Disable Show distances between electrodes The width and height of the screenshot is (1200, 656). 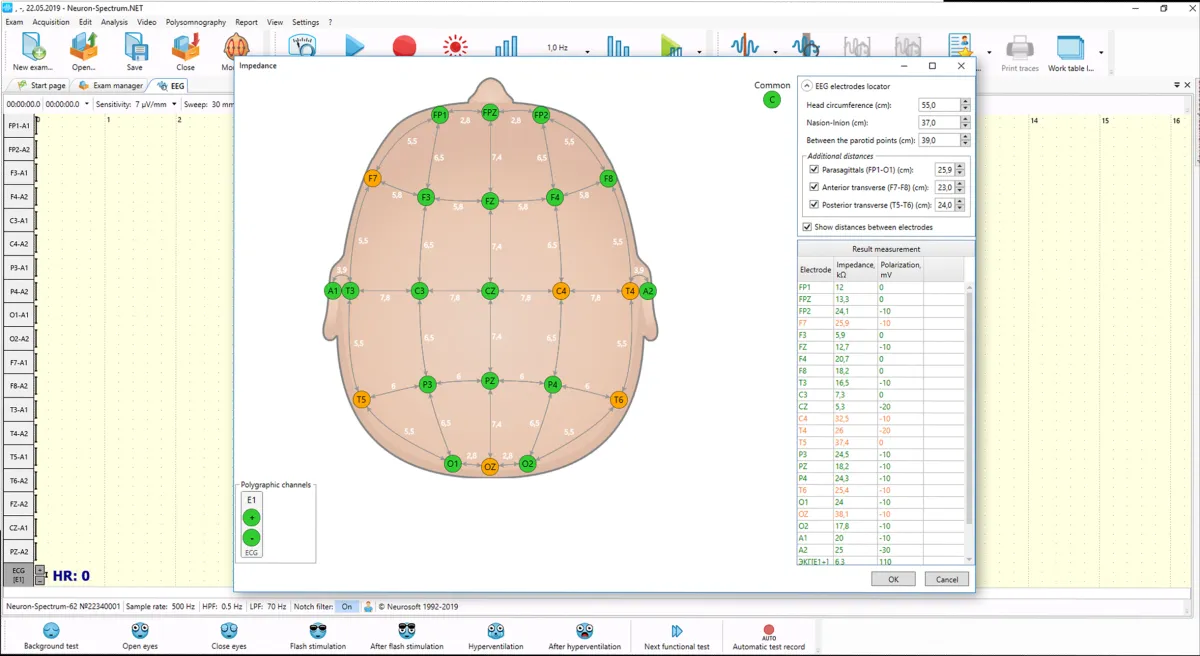[807, 227]
